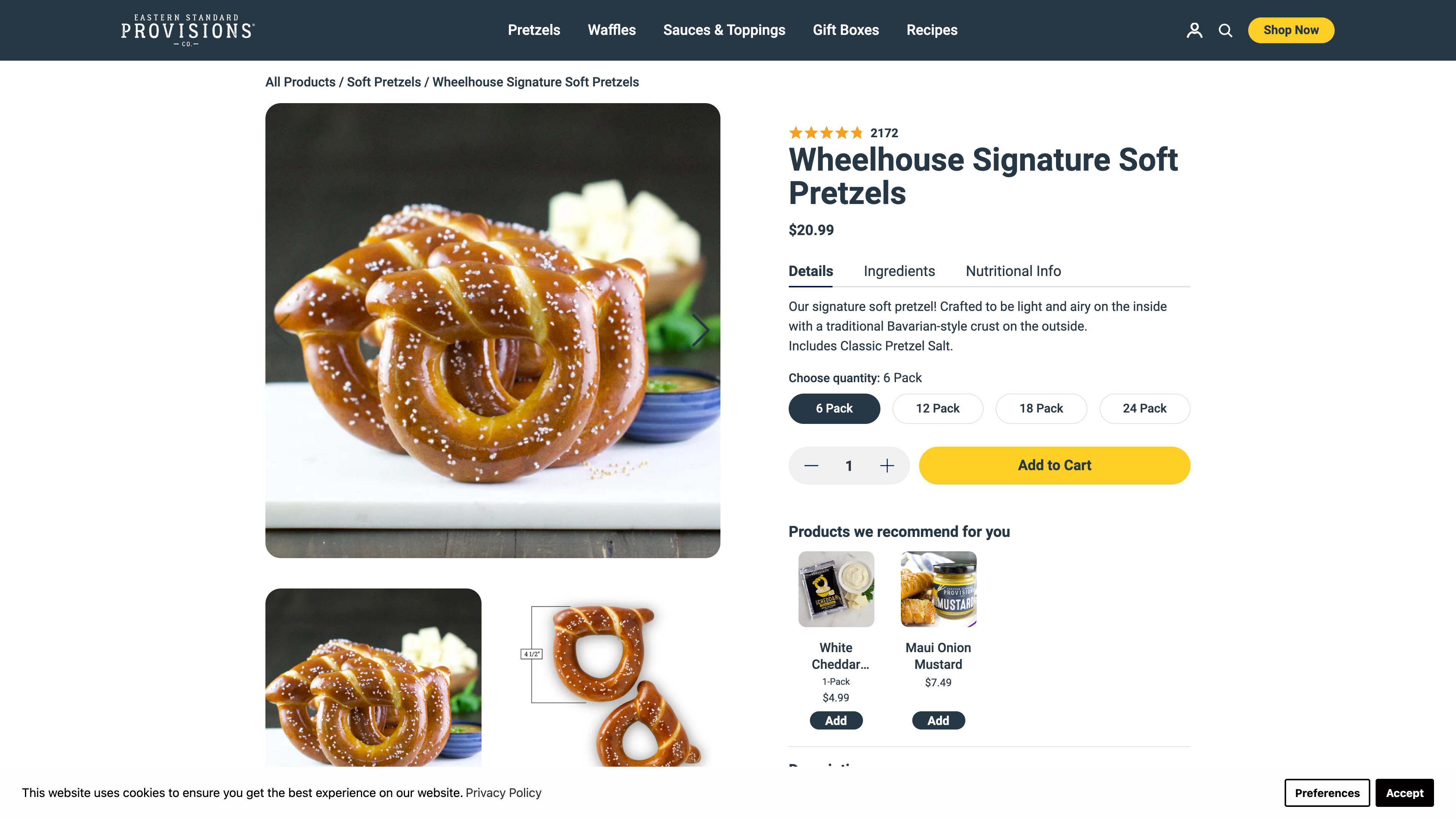Add Maui Onion Mustard to cart

[938, 720]
